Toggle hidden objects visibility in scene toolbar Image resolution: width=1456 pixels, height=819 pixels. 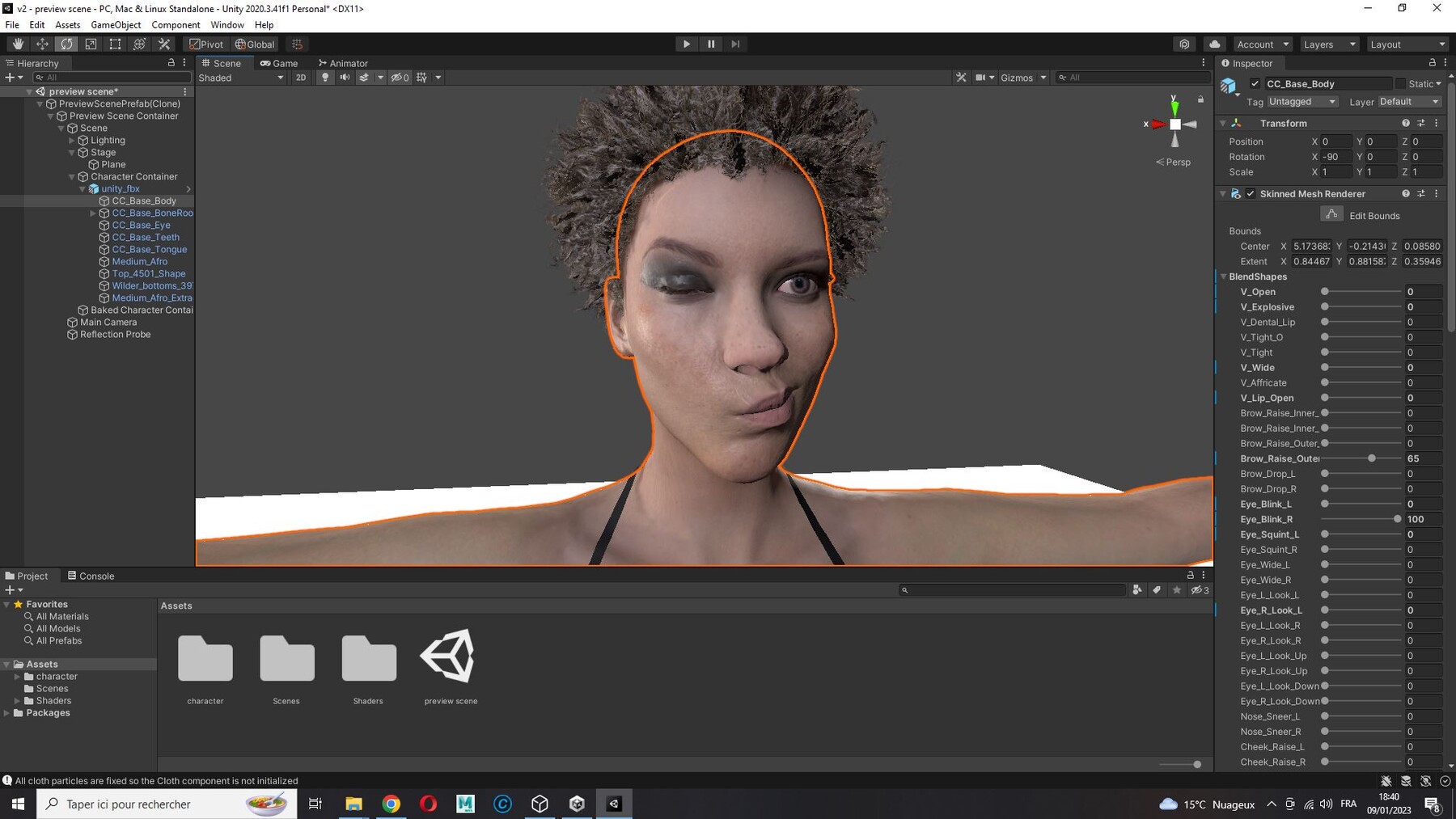click(400, 78)
